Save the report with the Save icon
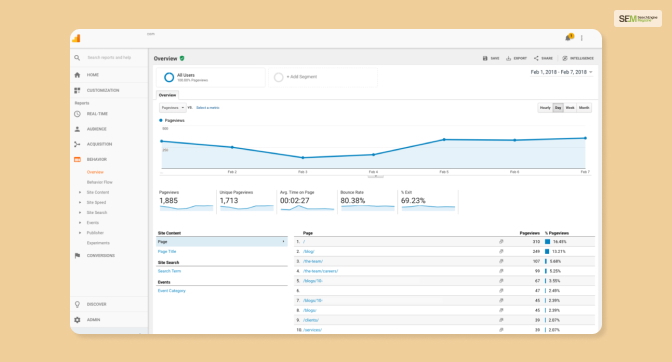 485,58
